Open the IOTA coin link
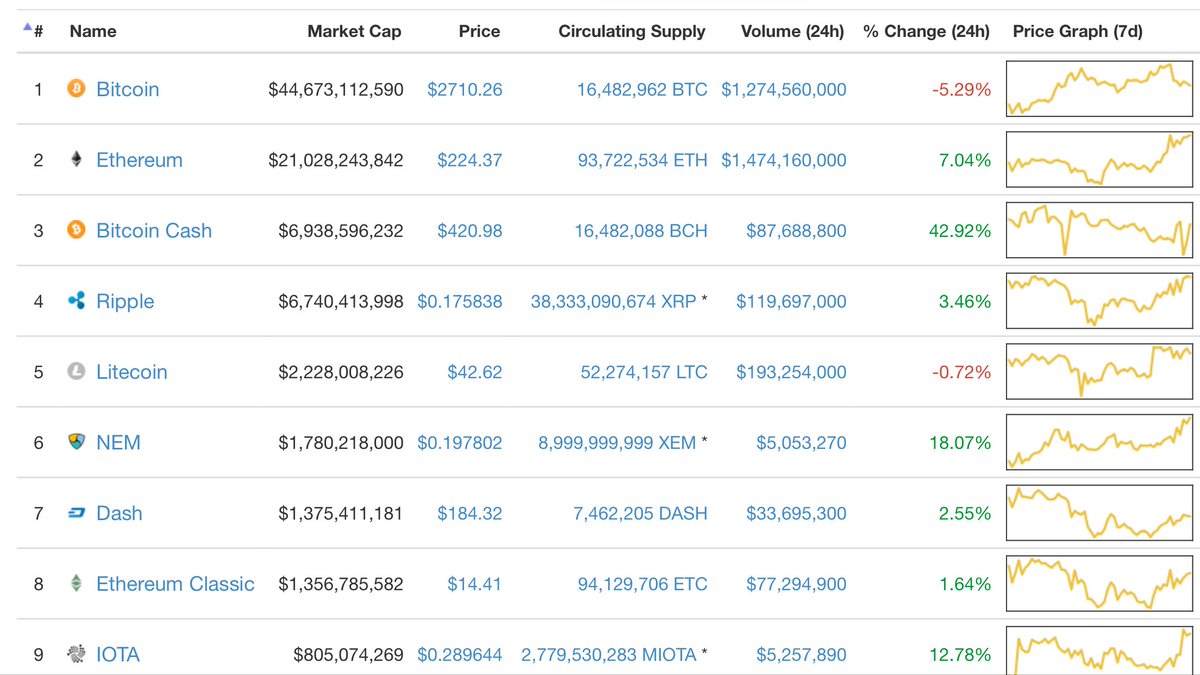1200x675 pixels. (118, 654)
